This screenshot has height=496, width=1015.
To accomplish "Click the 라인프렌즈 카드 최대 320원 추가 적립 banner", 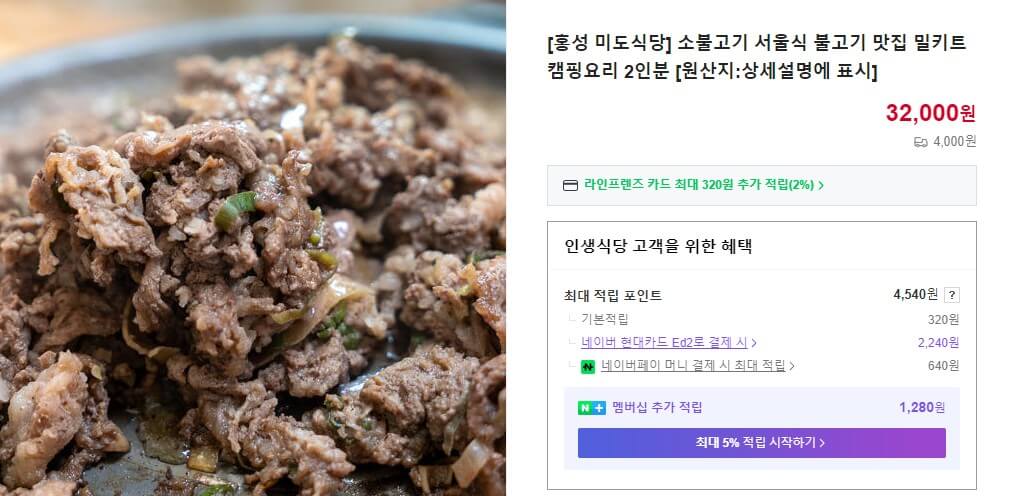I will pos(761,185).
